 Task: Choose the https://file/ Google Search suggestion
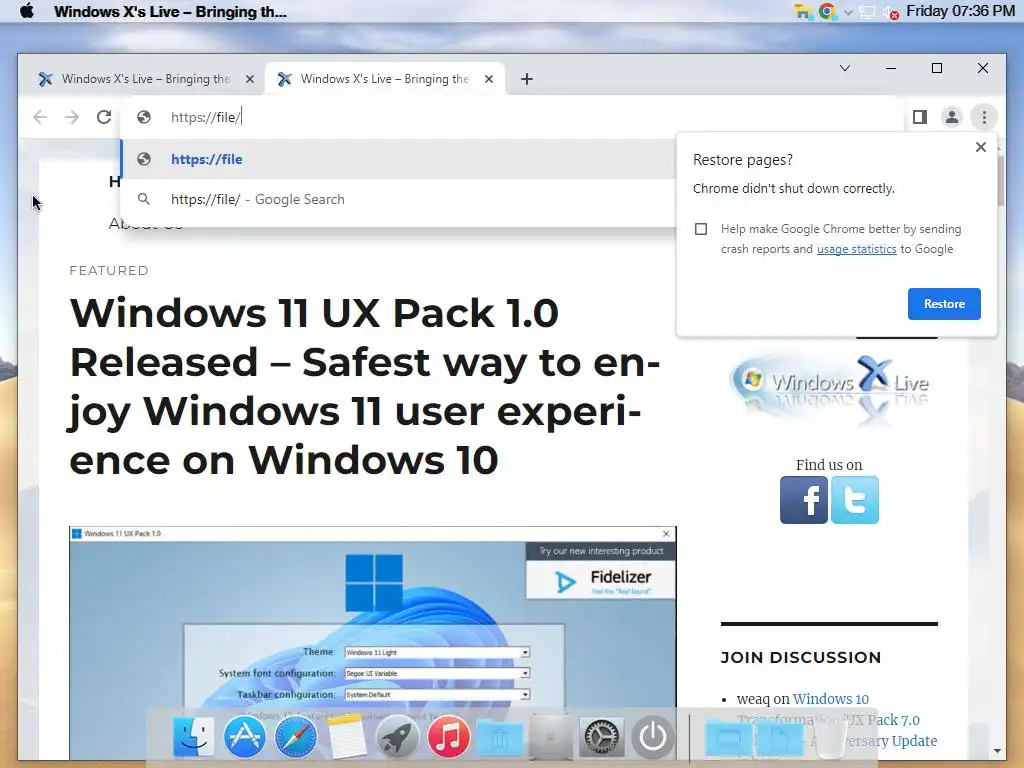click(x=398, y=199)
